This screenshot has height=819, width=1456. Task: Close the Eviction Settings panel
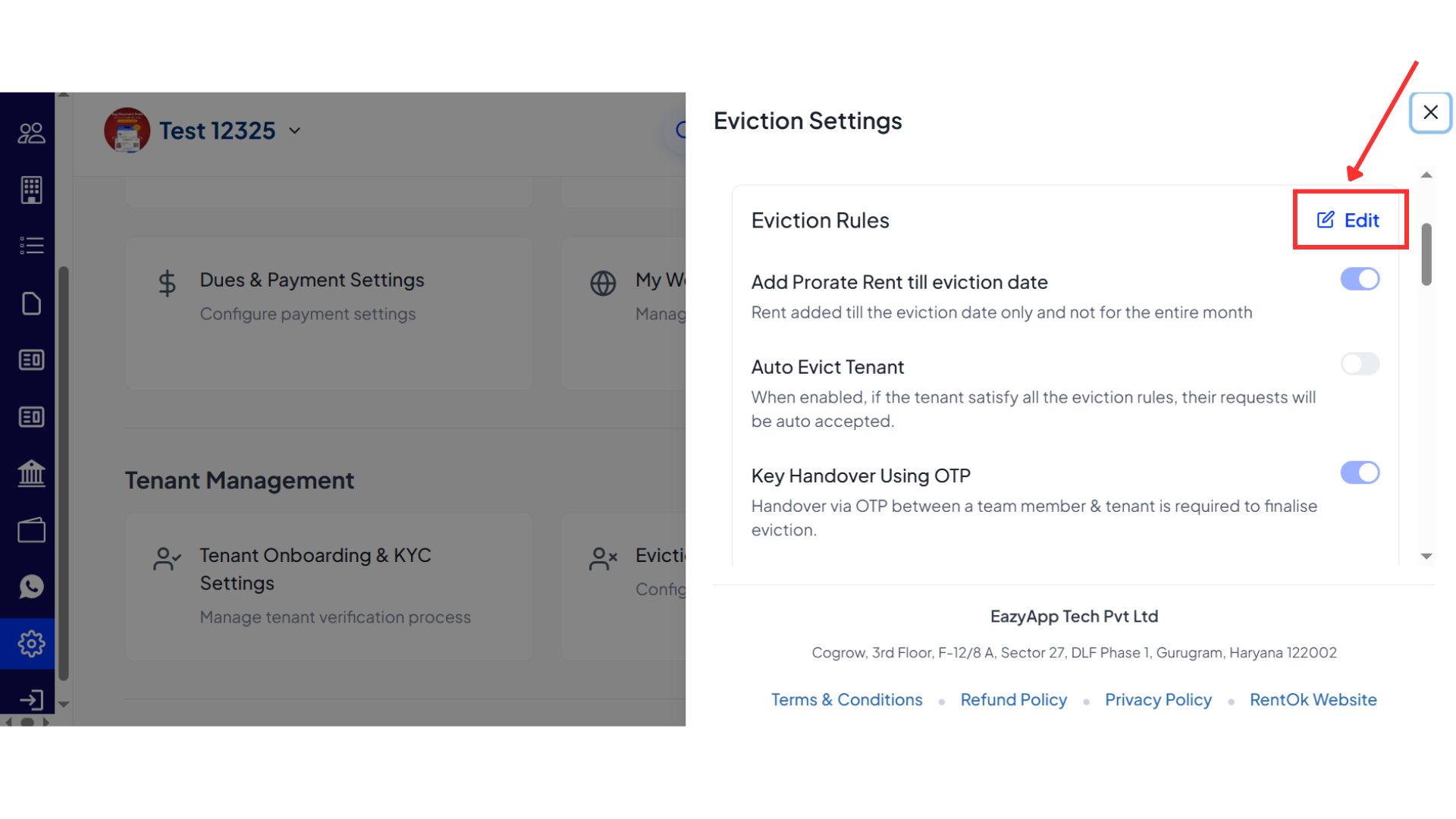click(1430, 112)
